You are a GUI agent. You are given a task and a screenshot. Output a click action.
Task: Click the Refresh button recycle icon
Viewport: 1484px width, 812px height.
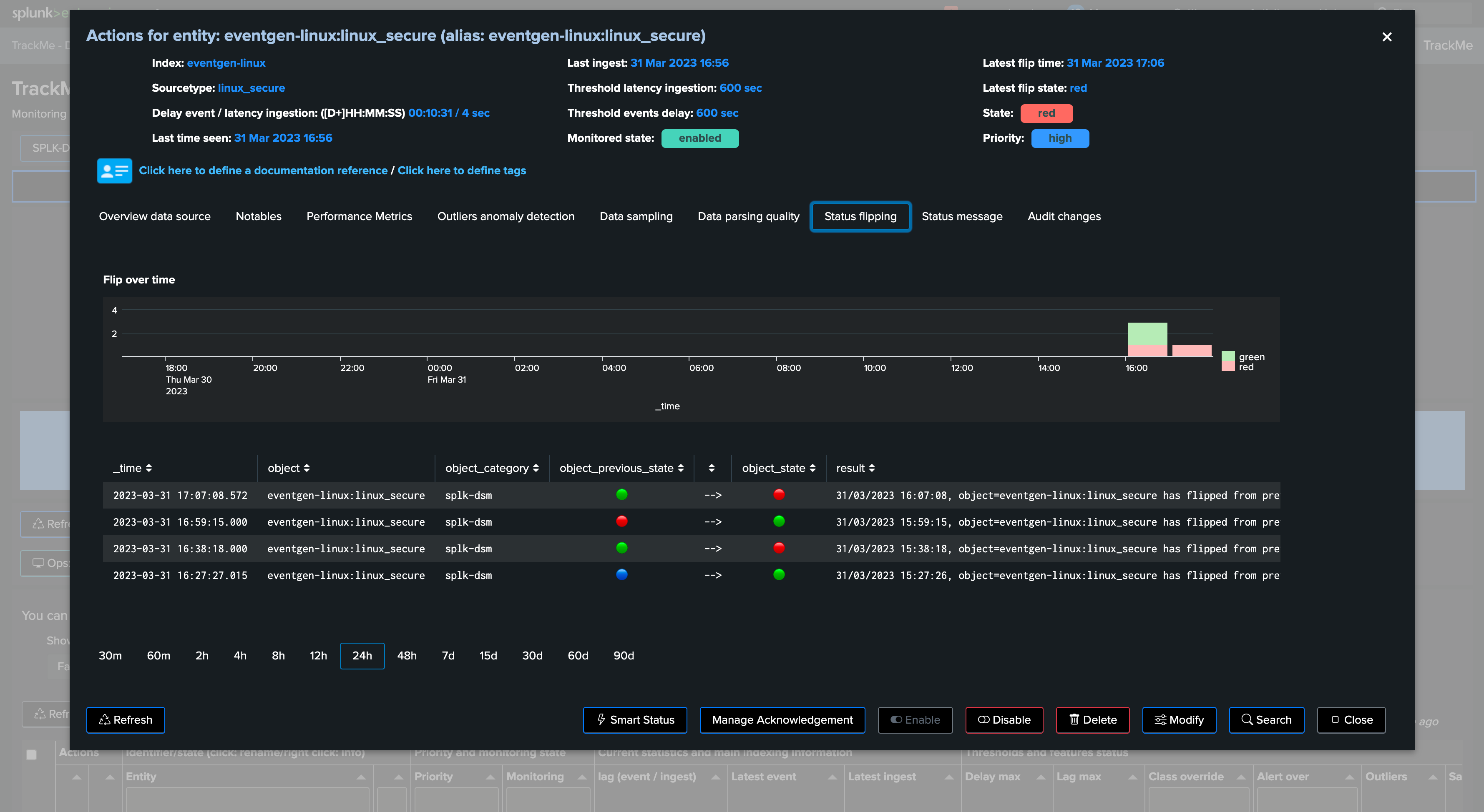click(x=105, y=720)
